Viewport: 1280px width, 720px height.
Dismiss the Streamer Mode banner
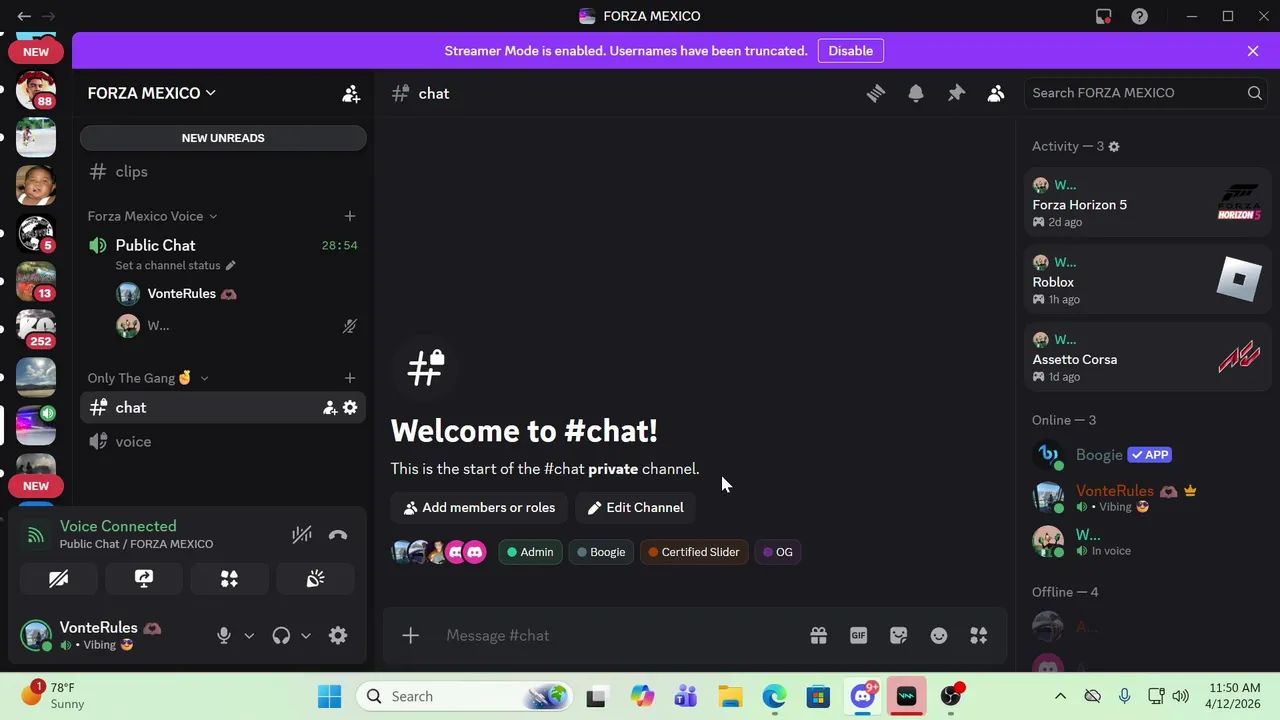tap(1253, 51)
